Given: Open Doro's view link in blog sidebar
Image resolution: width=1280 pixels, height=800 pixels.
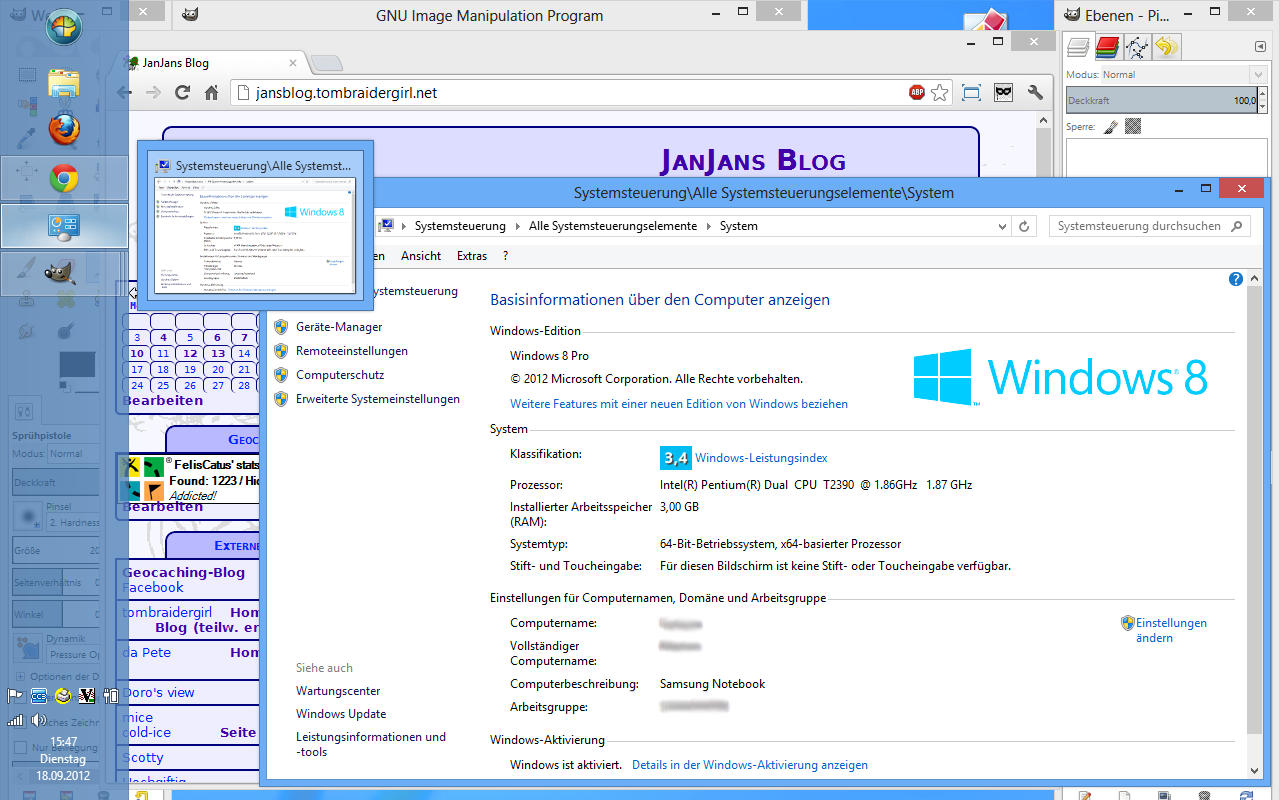Looking at the screenshot, I should click(x=159, y=692).
